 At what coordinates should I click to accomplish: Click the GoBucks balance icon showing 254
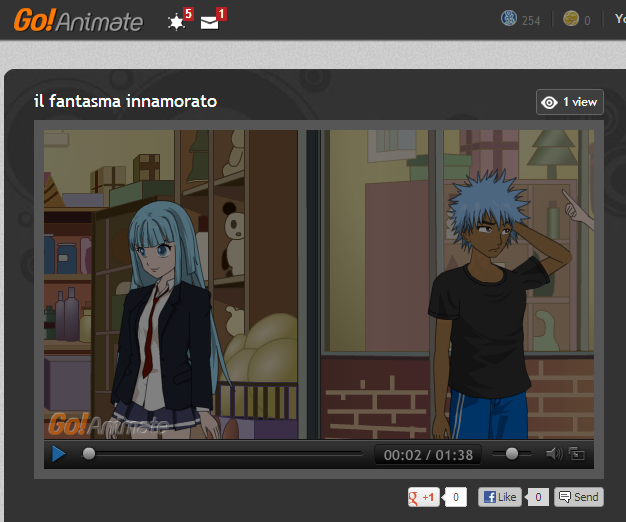click(x=509, y=18)
